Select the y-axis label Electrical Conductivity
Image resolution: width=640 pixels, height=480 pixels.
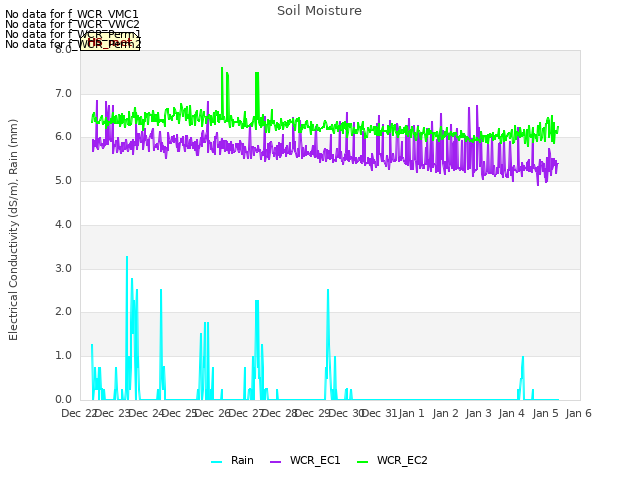pyautogui.click(x=13, y=230)
